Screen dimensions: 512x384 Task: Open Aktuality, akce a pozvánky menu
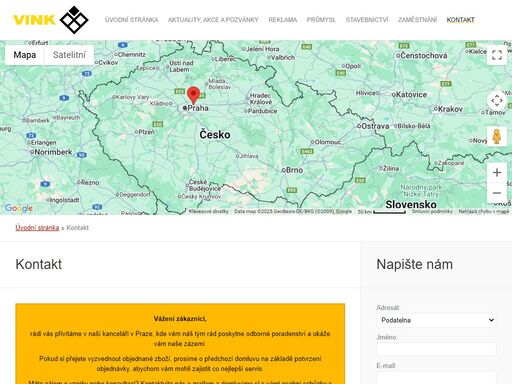click(213, 20)
